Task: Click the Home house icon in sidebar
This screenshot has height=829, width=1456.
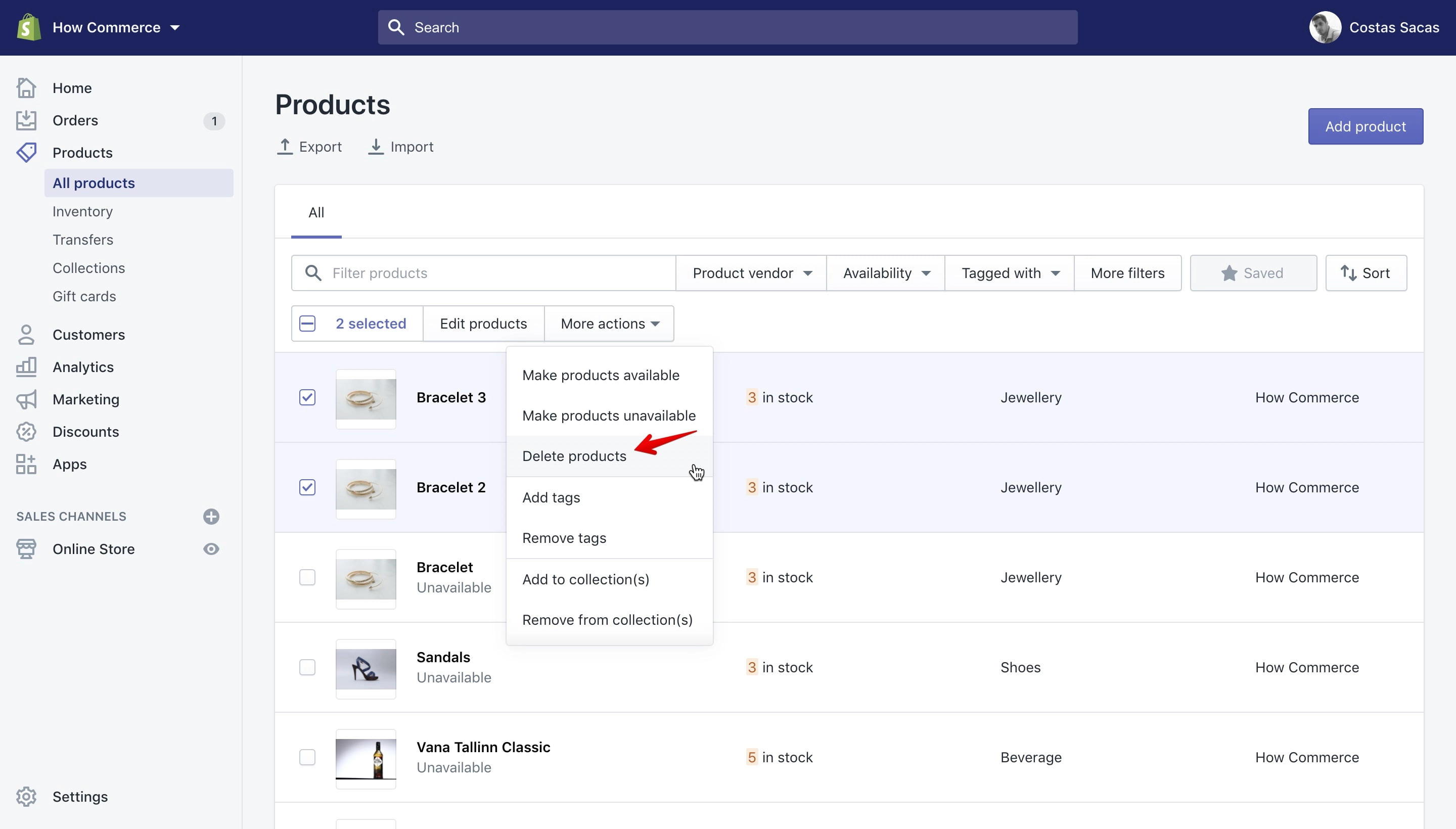Action: pos(26,87)
